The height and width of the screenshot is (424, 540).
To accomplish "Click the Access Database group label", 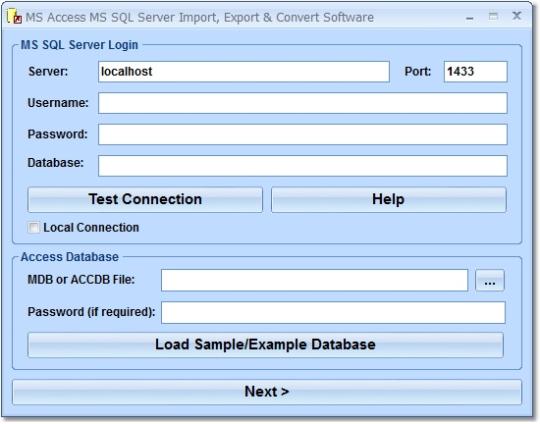I will 70,257.
